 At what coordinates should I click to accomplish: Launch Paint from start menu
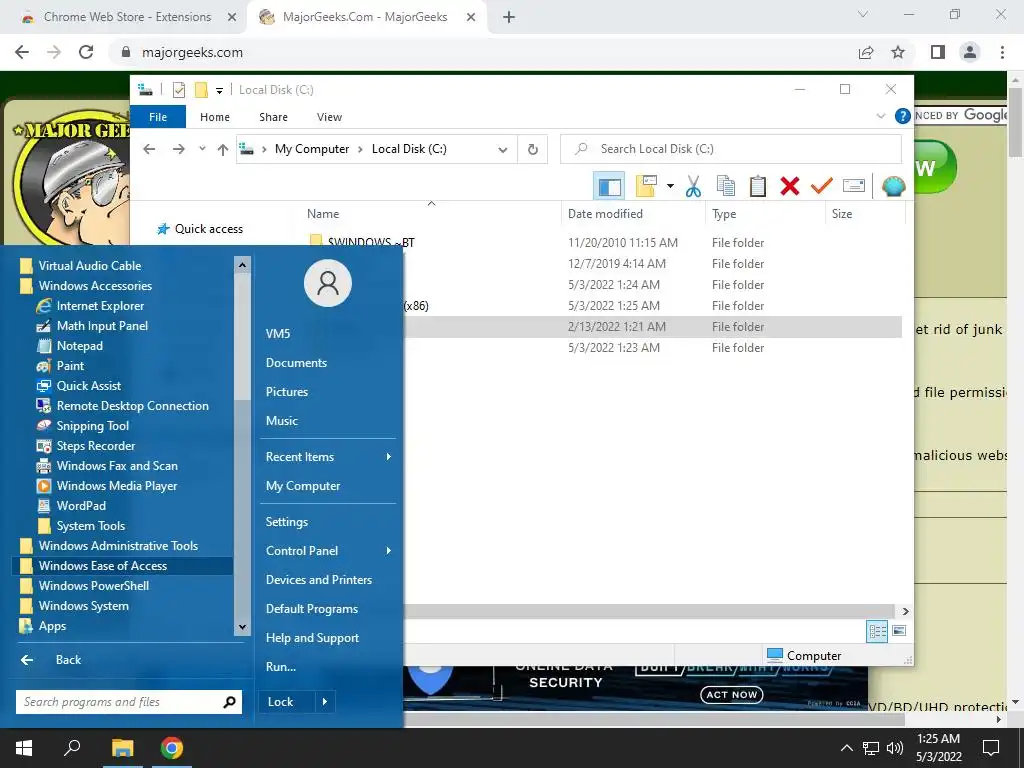[70, 366]
